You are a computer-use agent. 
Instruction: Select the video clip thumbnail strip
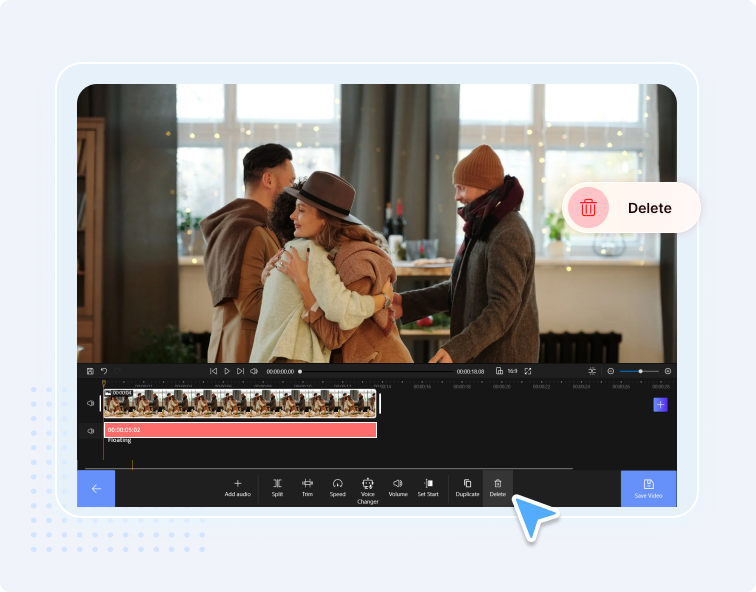pos(240,403)
